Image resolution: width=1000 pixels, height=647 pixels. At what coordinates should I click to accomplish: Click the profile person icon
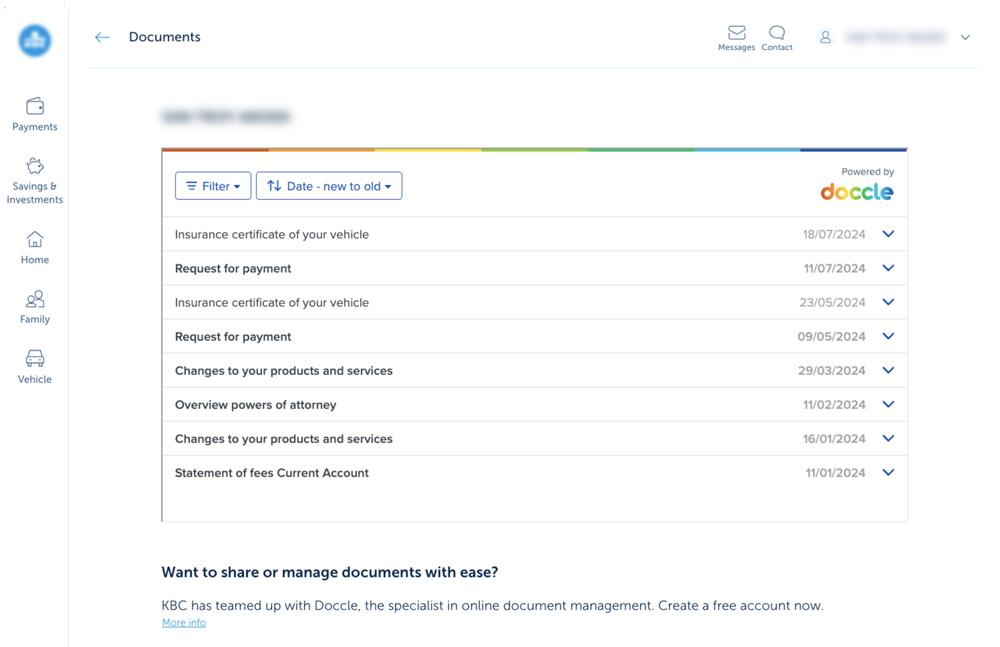[x=826, y=36]
